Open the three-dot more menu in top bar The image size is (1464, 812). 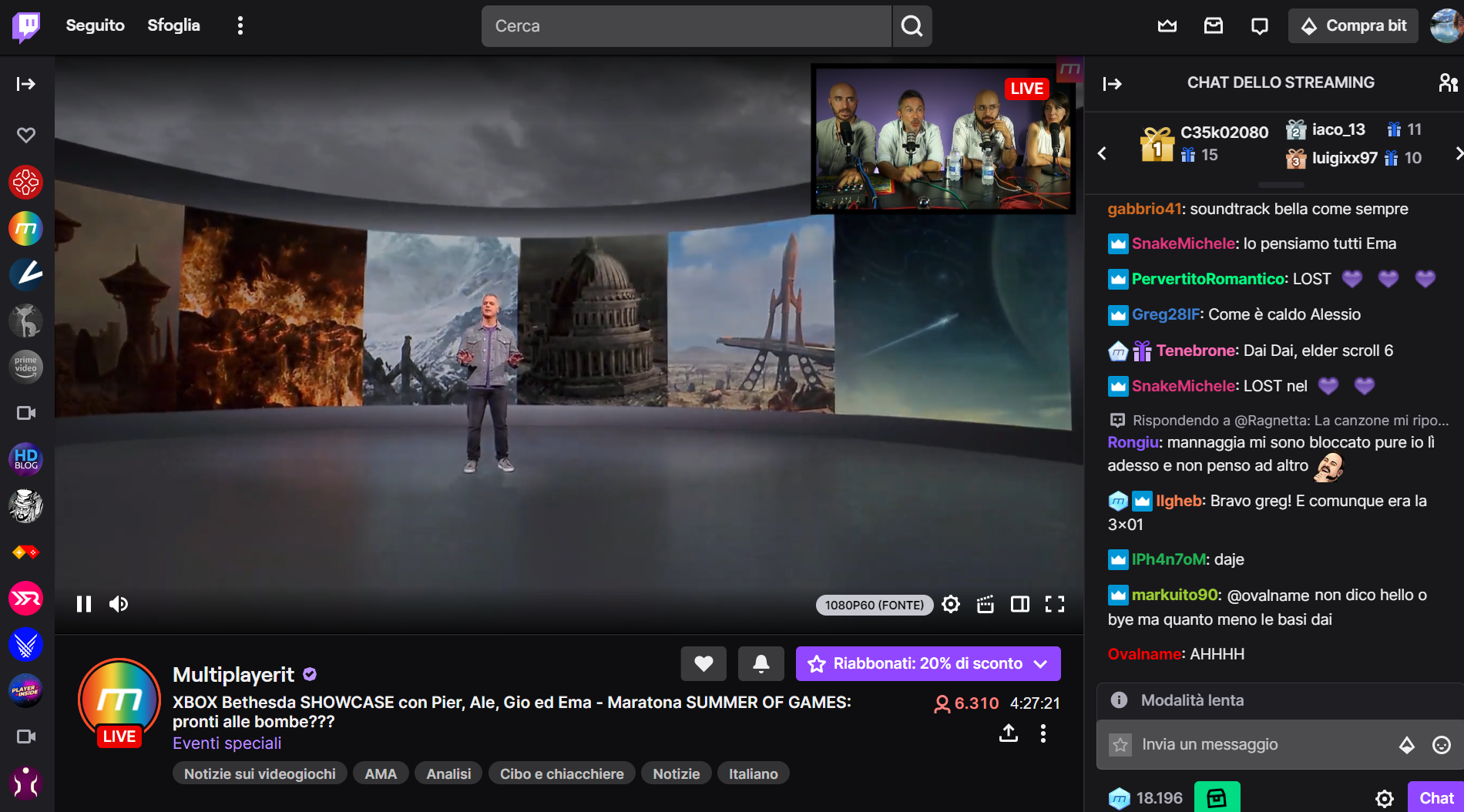(x=240, y=25)
